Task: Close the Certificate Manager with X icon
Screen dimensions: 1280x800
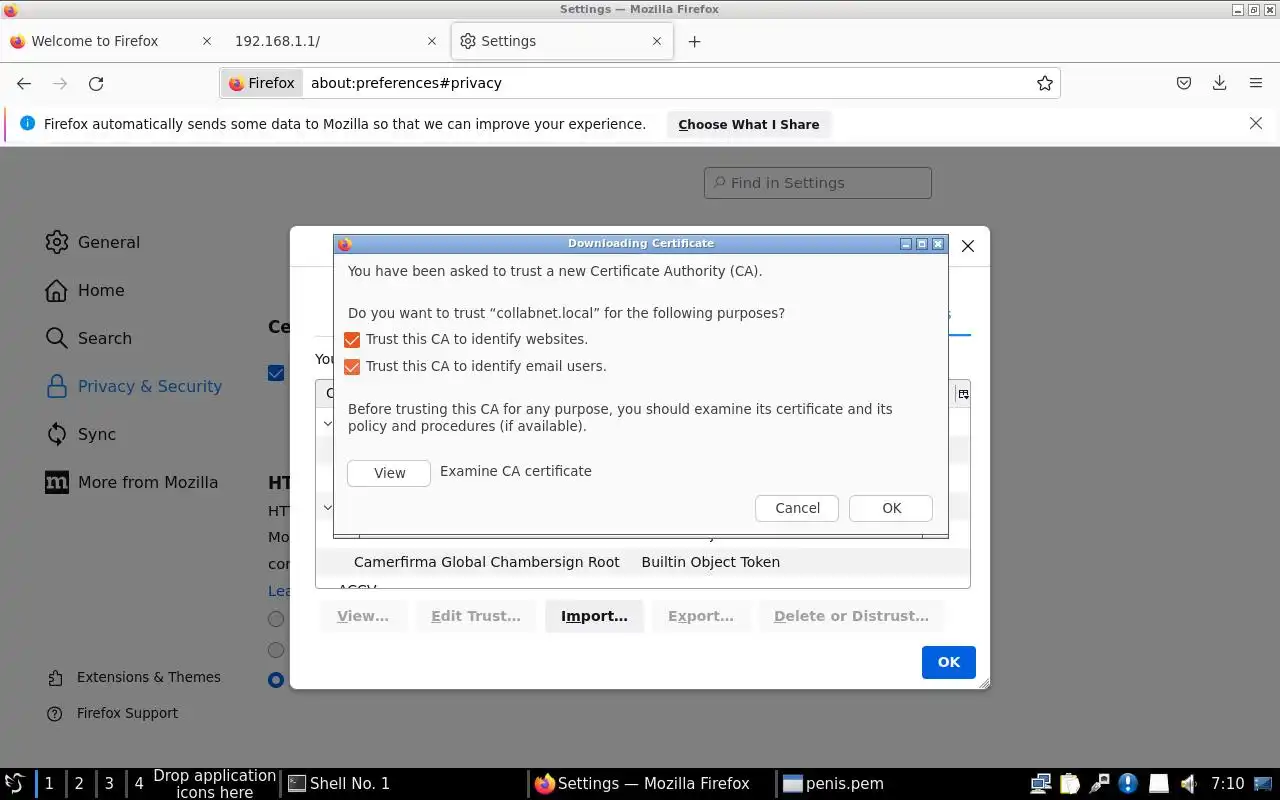Action: click(967, 246)
